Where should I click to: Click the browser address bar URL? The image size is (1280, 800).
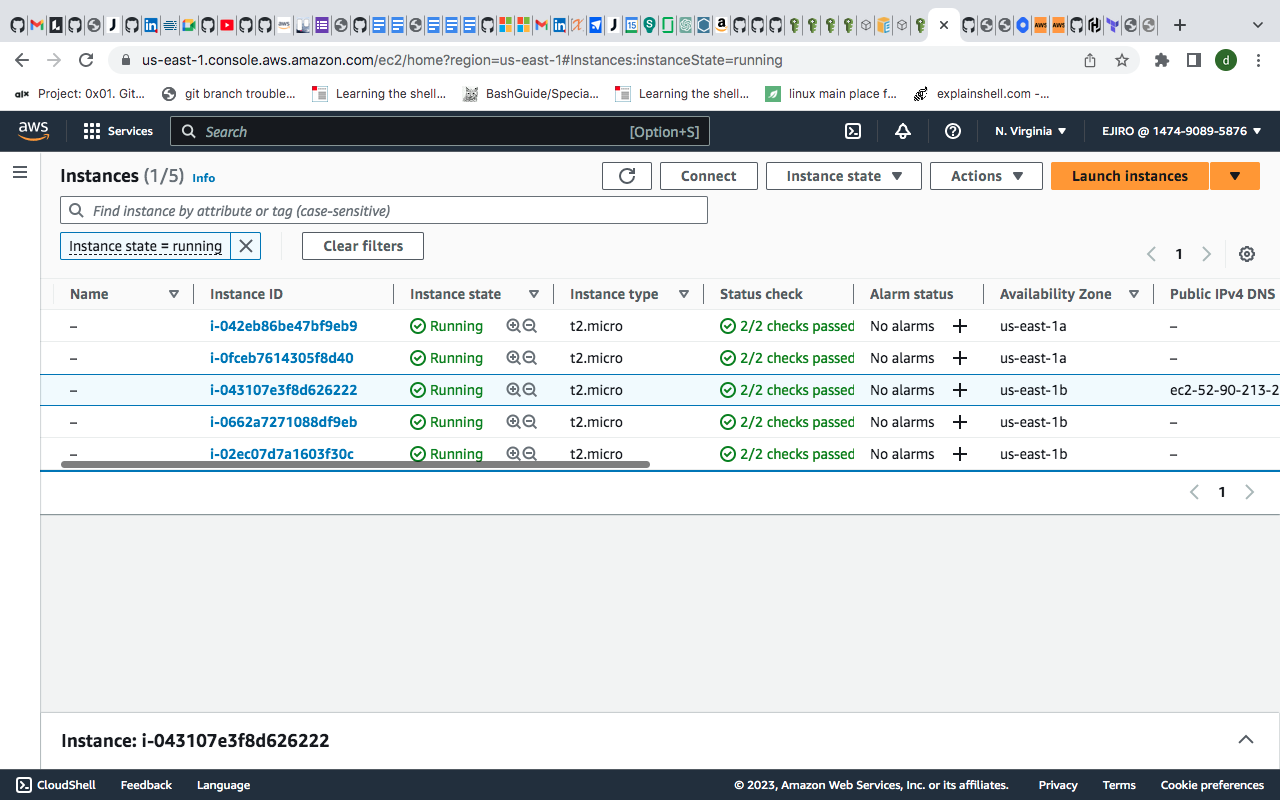click(462, 60)
